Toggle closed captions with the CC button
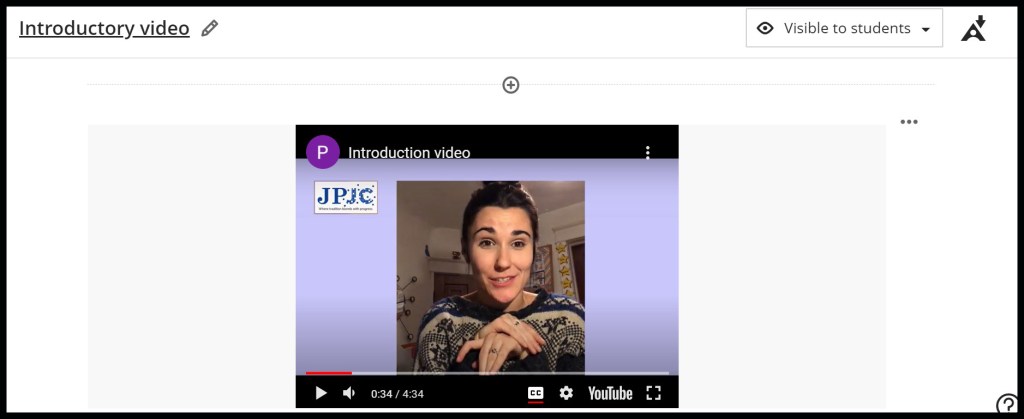Screen dimensions: 1024x419 point(536,393)
